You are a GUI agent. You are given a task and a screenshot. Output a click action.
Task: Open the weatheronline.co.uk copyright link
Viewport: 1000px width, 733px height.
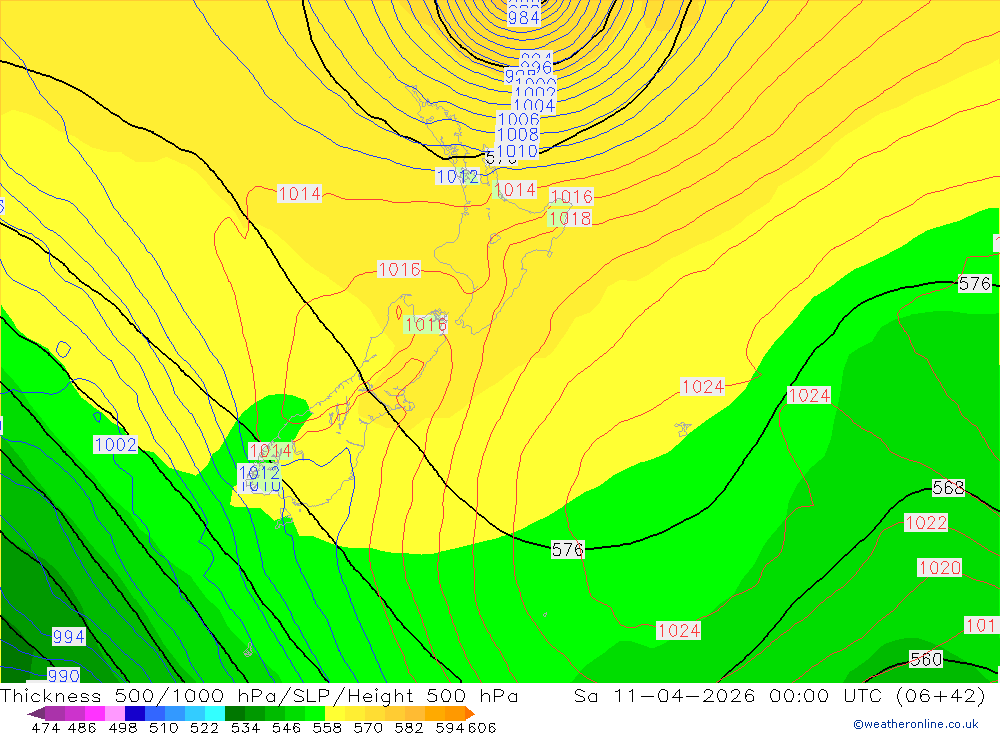coord(916,724)
